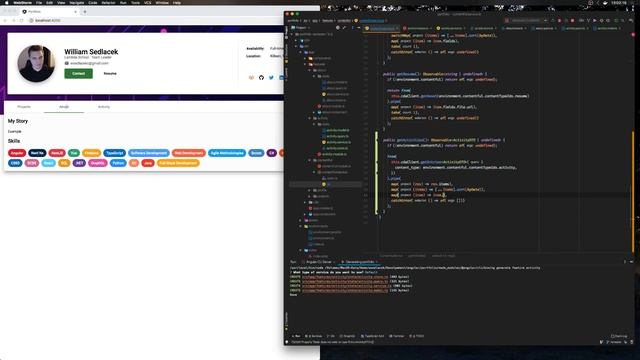Click William Sedlacek's profile photo
Screen dimensions: 640x360
pyautogui.click(x=36, y=63)
